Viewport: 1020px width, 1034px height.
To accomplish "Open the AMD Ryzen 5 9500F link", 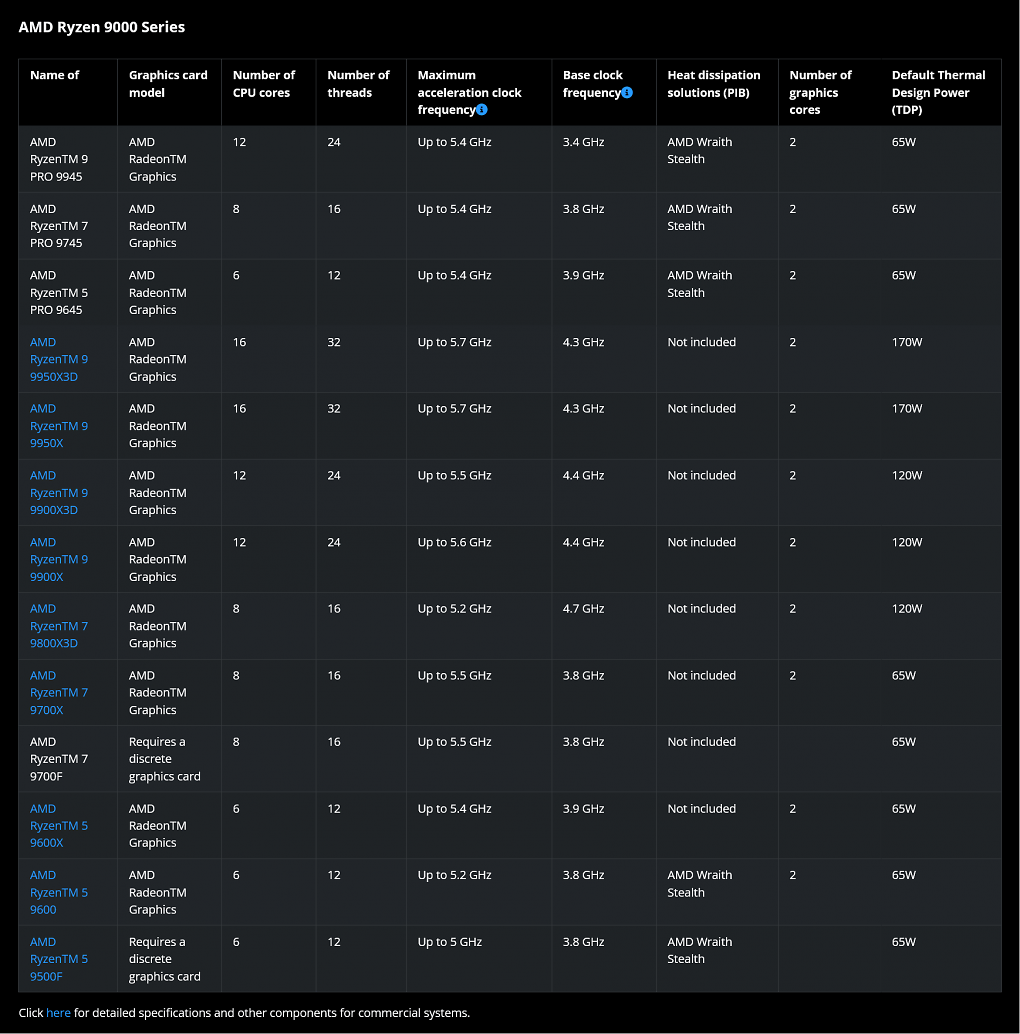I will [59, 959].
